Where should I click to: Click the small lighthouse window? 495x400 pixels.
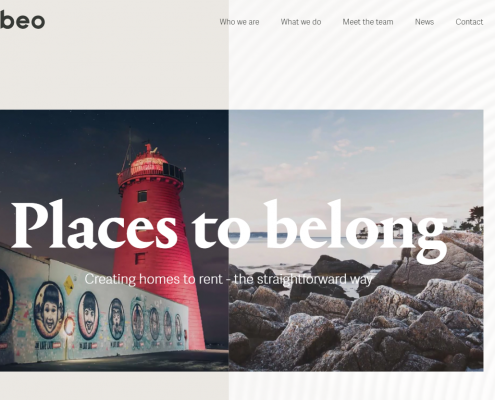(x=142, y=196)
